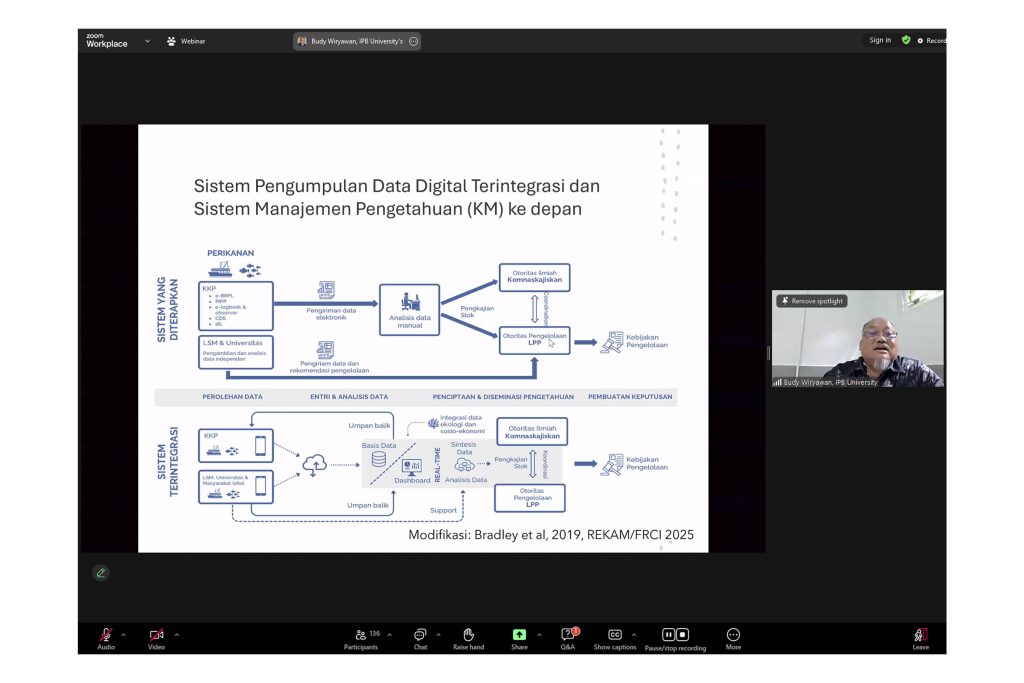Expand the video options chevron
This screenshot has height=683, width=1024.
coord(176,634)
